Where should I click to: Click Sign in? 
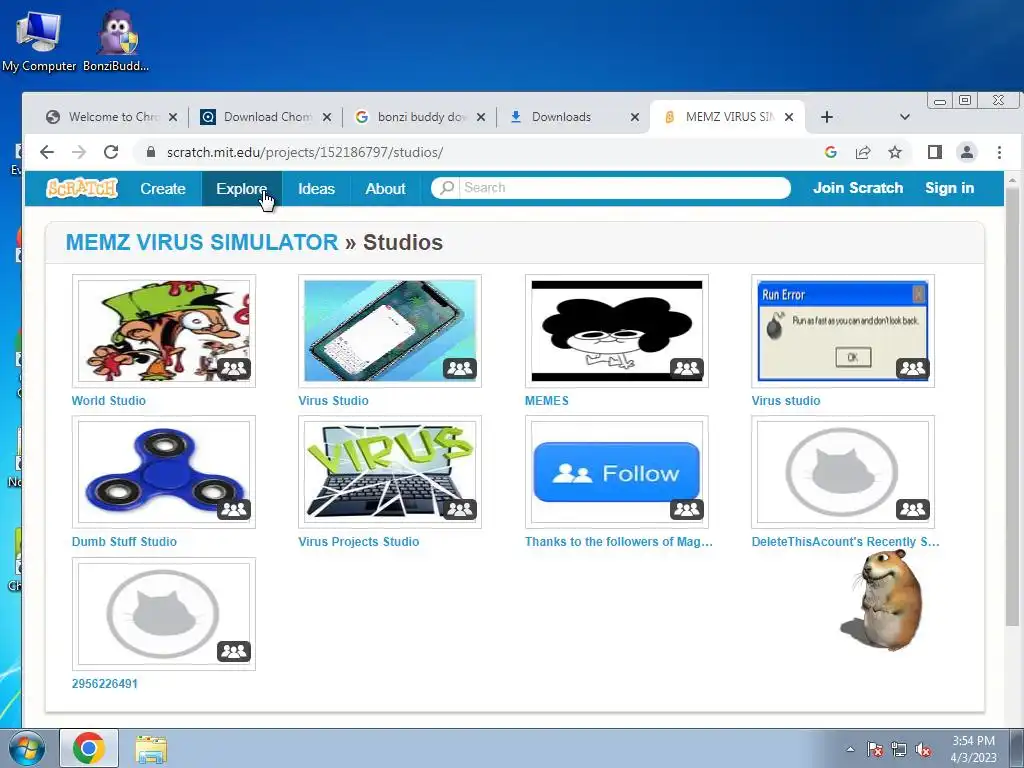tap(950, 187)
